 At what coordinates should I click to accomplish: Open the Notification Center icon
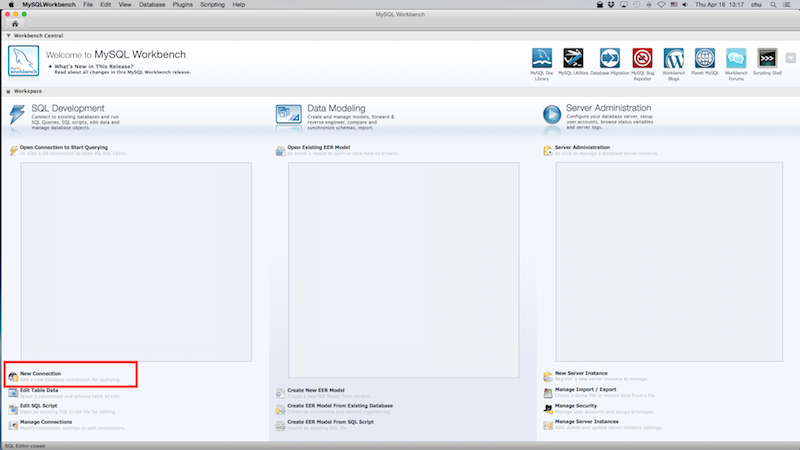pos(787,5)
